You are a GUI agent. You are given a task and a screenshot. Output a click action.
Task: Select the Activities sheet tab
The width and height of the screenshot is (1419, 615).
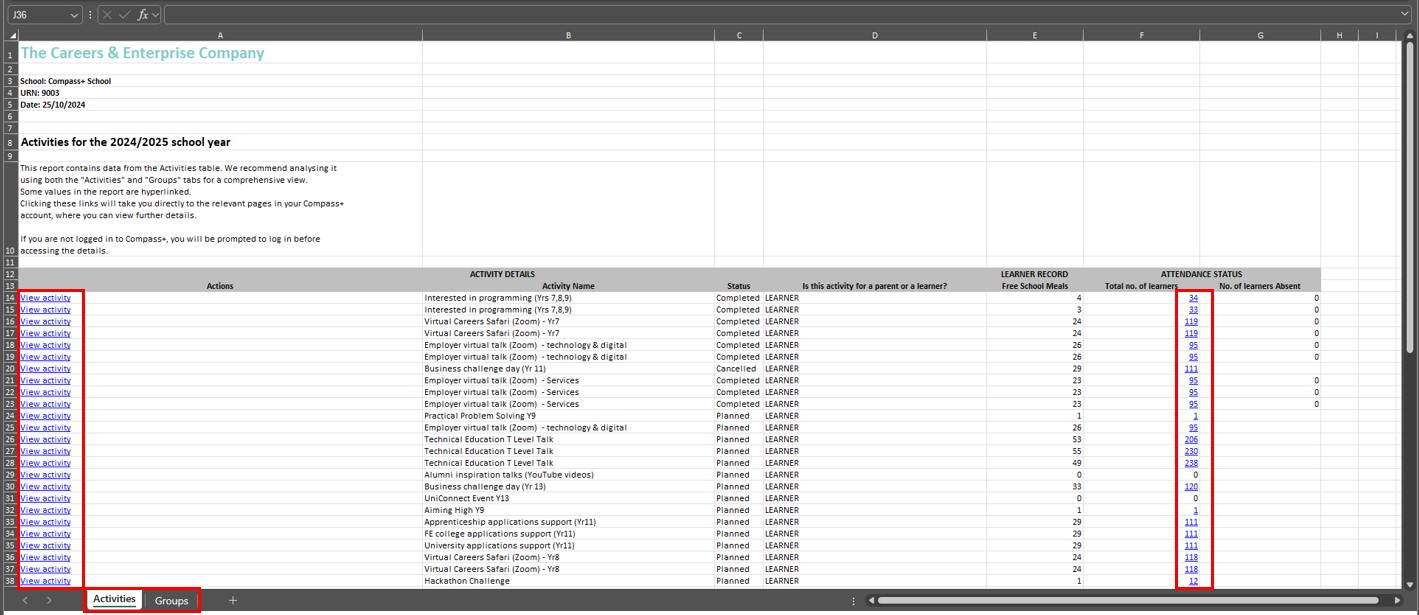(x=114, y=599)
